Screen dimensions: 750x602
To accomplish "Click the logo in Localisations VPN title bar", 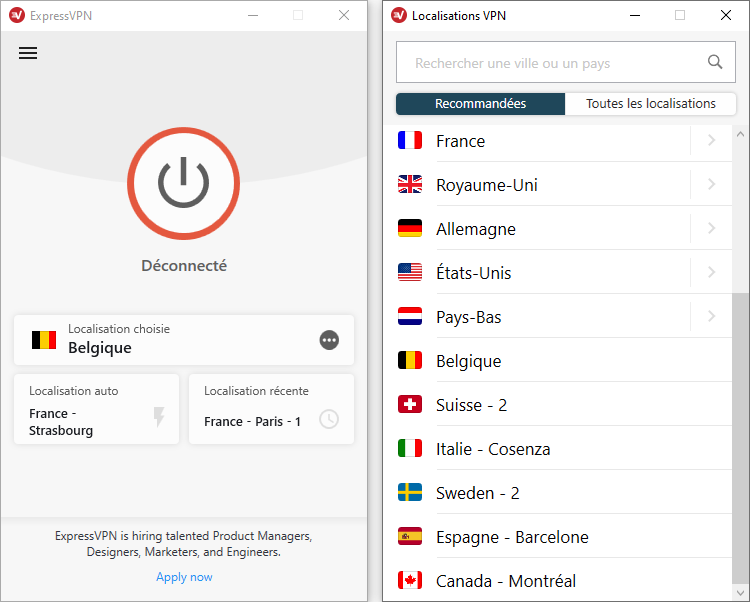I will coord(398,15).
